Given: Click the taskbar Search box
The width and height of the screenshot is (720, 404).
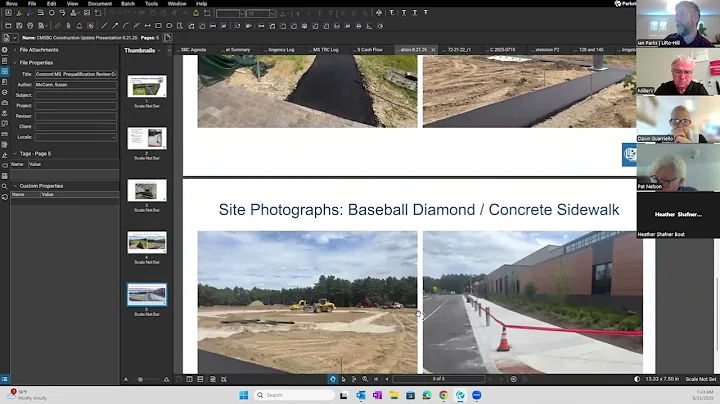Looking at the screenshot, I should click(295, 395).
